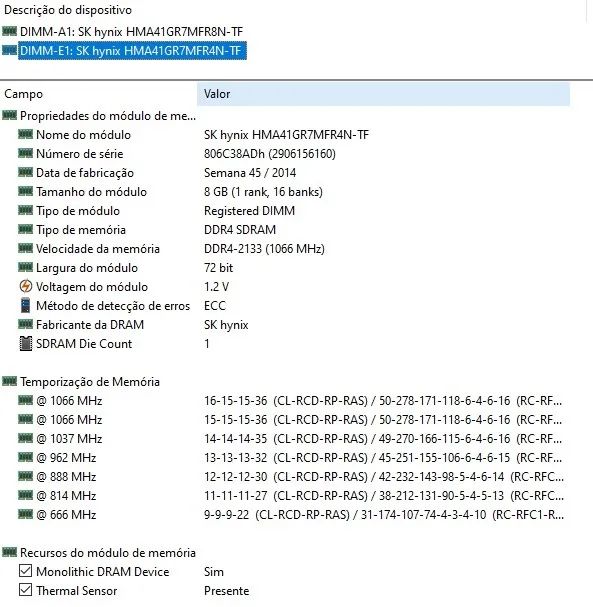Sort by the Valor column header
Screen dimensions: 593x607
383,94
